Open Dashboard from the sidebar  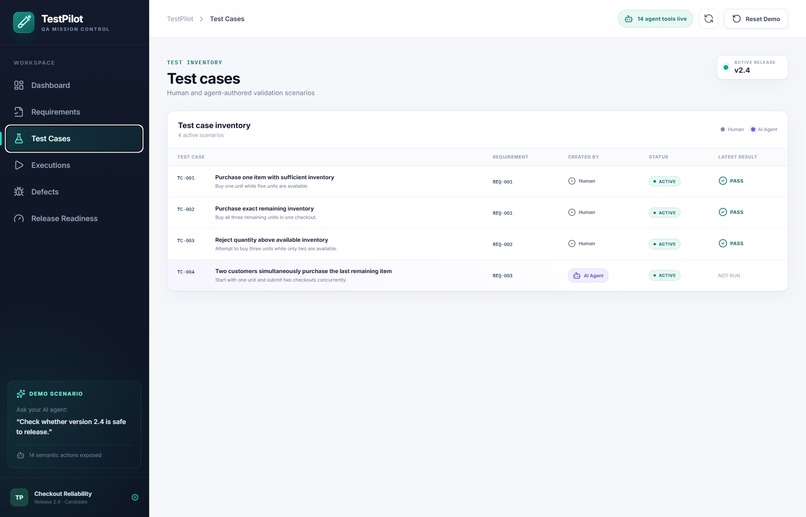[x=74, y=85]
